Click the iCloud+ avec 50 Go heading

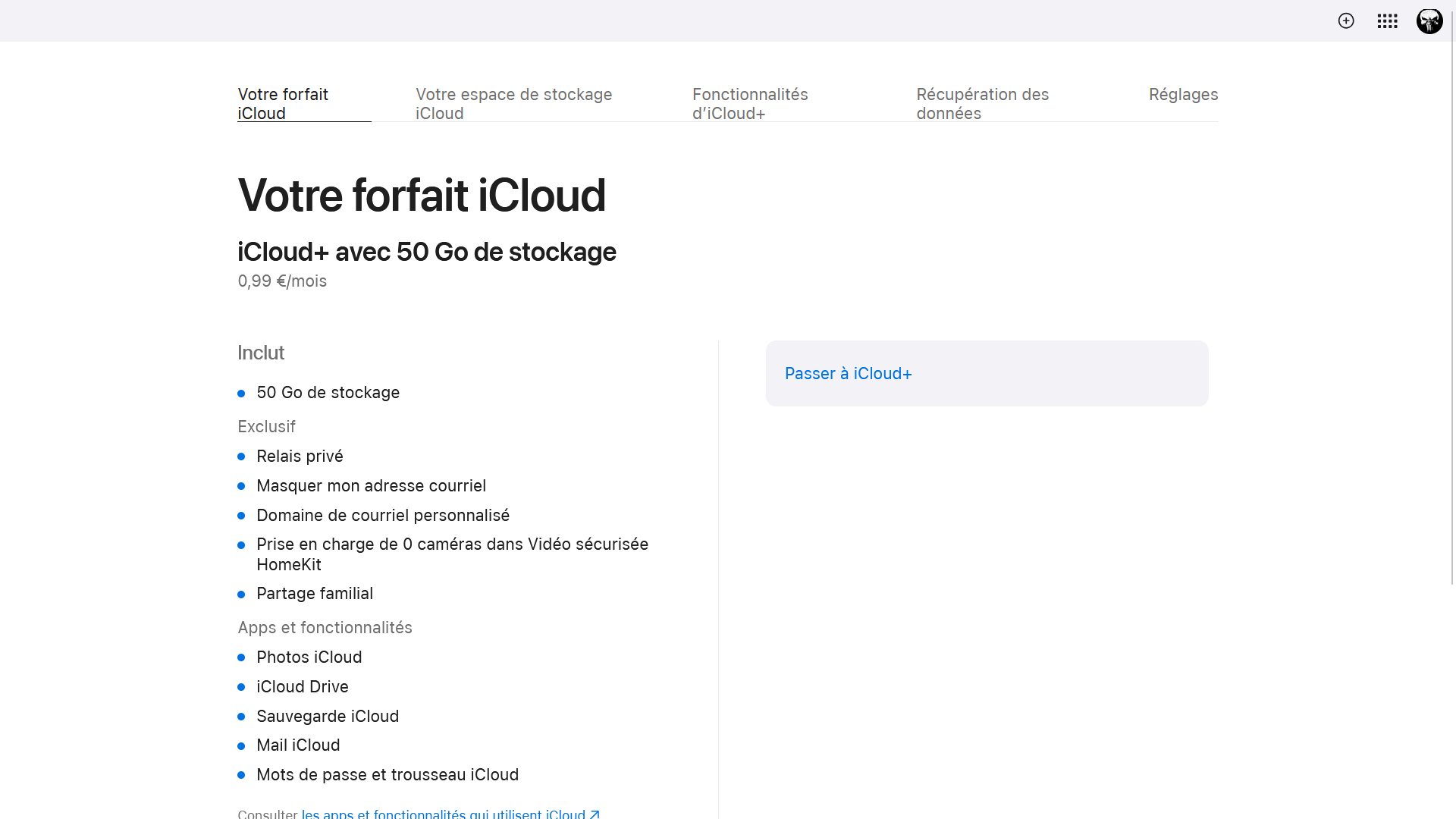click(426, 252)
